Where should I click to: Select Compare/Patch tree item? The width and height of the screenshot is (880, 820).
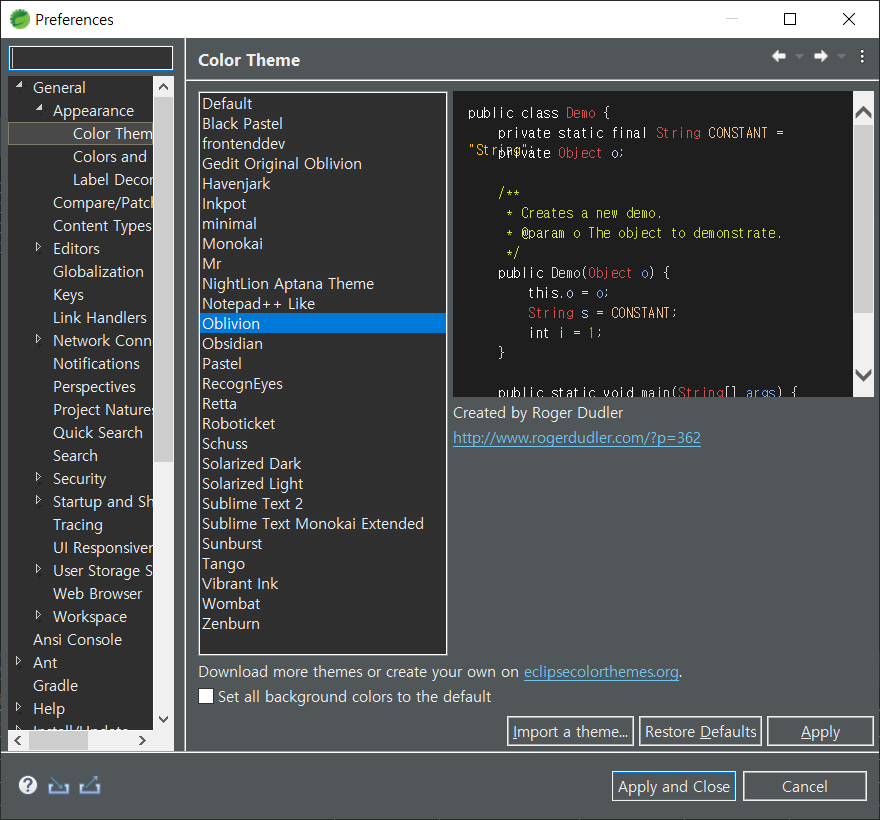click(x=103, y=203)
